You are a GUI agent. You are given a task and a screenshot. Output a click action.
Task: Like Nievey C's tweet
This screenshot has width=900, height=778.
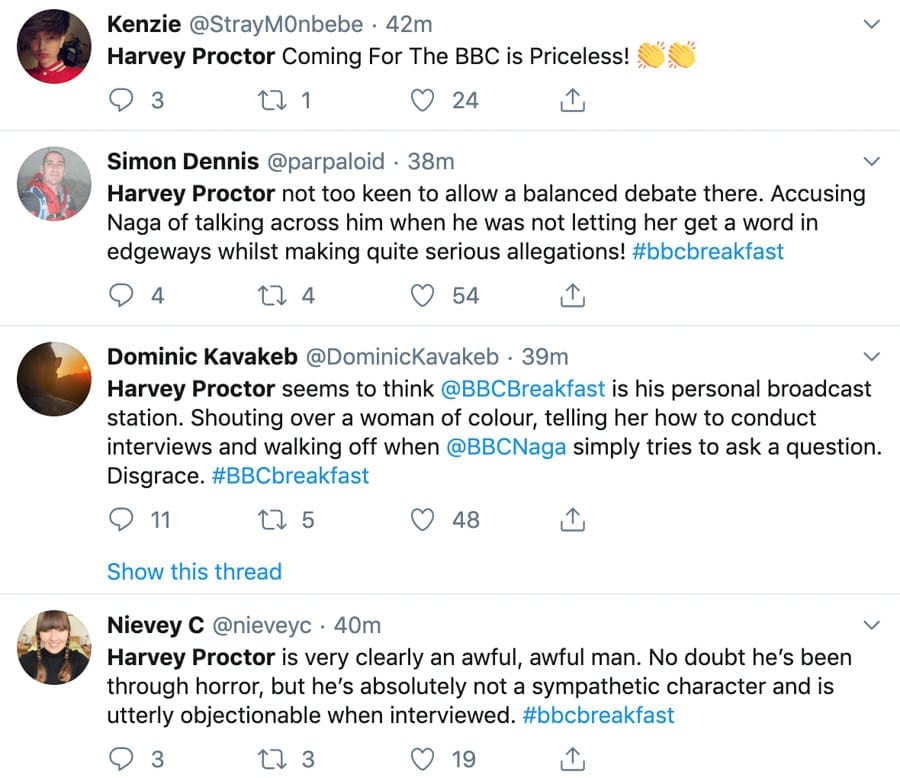[x=424, y=759]
